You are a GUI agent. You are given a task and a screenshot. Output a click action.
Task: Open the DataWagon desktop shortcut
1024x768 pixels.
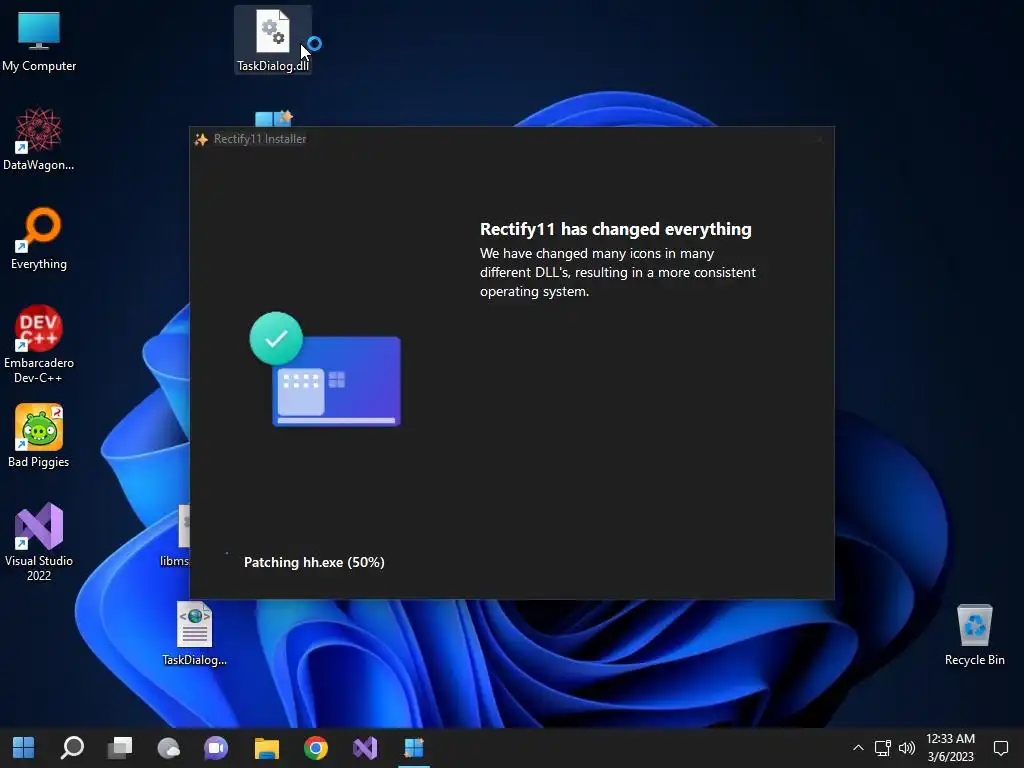(39, 140)
